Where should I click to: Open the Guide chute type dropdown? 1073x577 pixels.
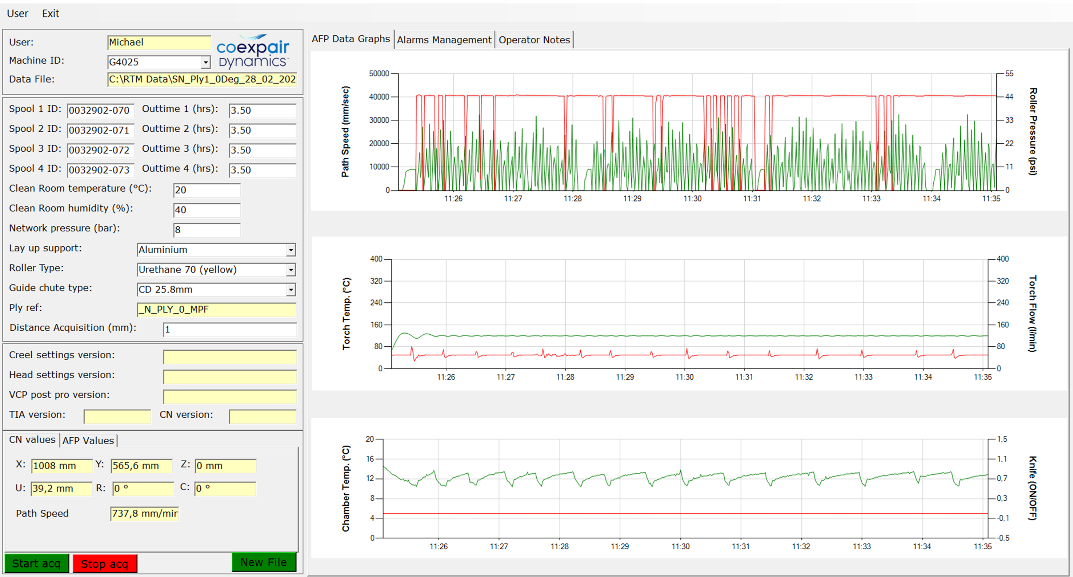tap(291, 290)
